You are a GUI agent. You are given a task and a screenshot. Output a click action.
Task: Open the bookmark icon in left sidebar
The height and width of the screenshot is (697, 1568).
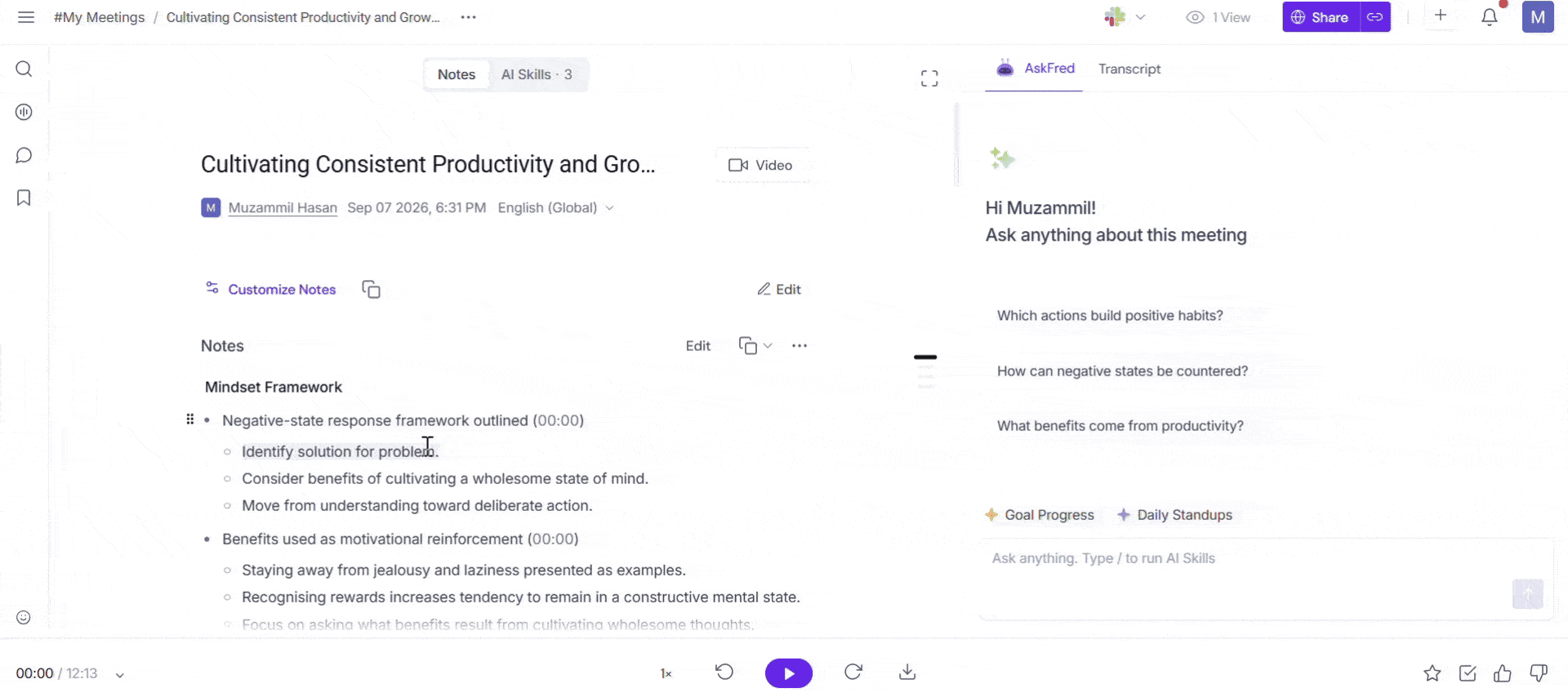(x=24, y=198)
